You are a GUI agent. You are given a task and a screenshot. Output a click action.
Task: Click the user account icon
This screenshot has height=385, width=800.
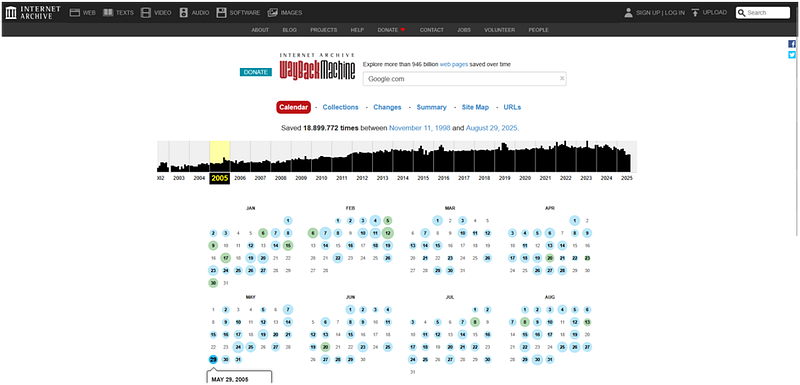tap(628, 13)
